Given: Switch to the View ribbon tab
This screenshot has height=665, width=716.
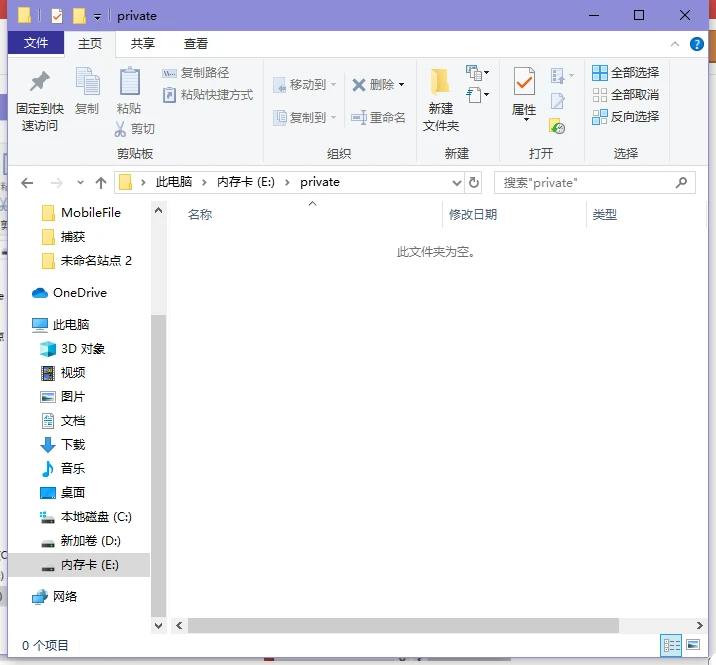Looking at the screenshot, I should 196,44.
